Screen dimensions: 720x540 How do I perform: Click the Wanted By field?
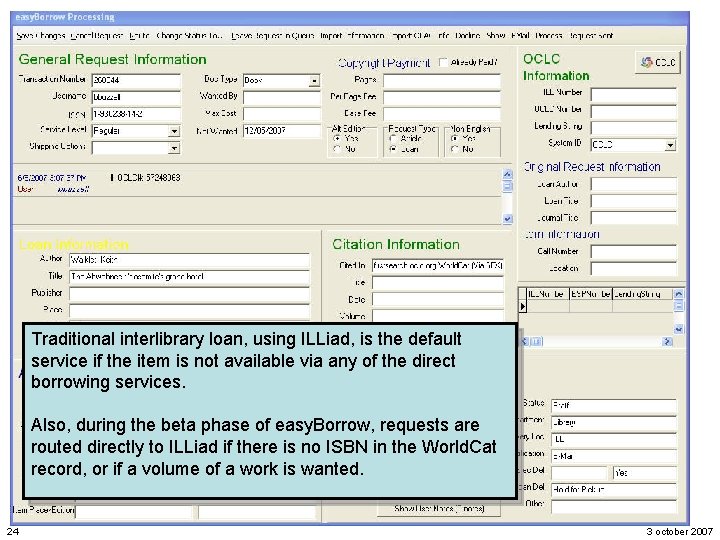(x=281, y=97)
